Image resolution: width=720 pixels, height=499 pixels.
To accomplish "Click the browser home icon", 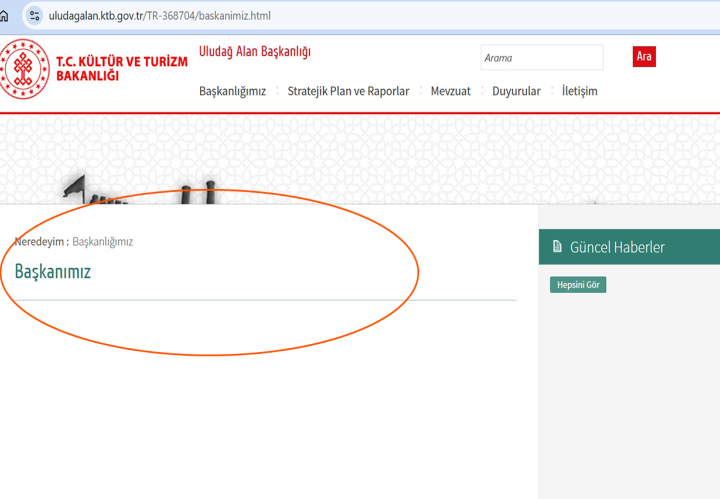I will click(x=4, y=16).
